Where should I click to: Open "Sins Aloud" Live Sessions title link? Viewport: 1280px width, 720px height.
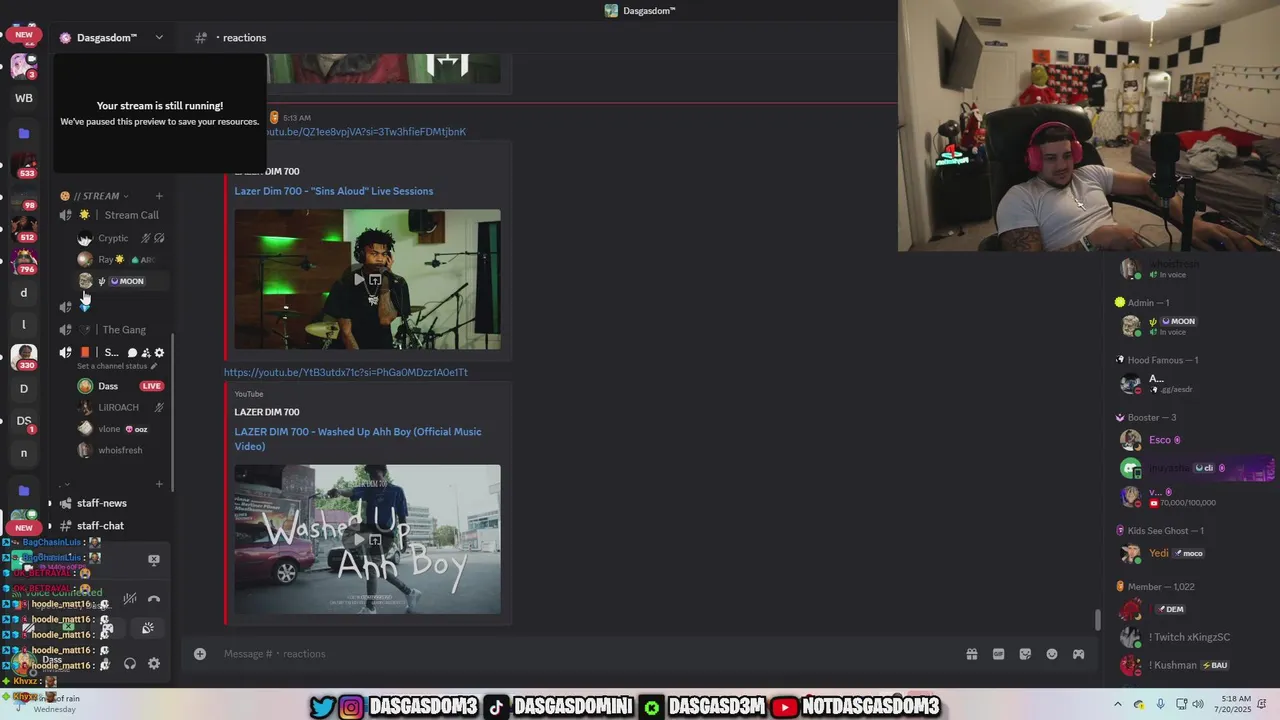(x=334, y=191)
